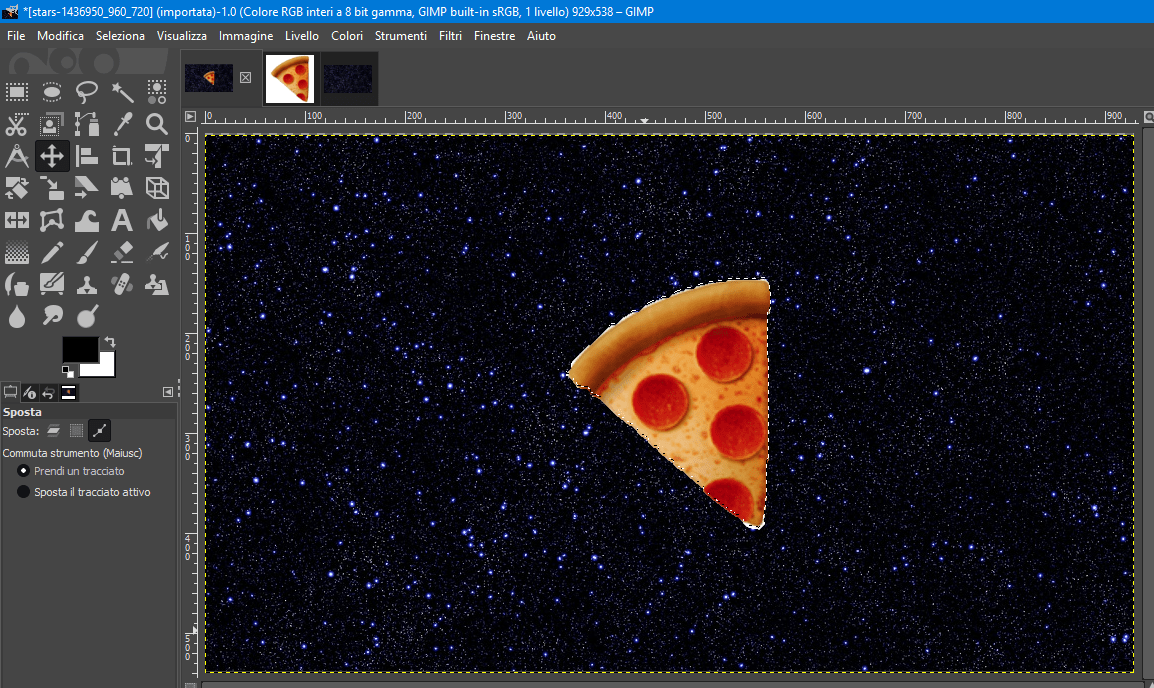Select the Scale tool
Image resolution: width=1154 pixels, height=688 pixels.
(52, 188)
